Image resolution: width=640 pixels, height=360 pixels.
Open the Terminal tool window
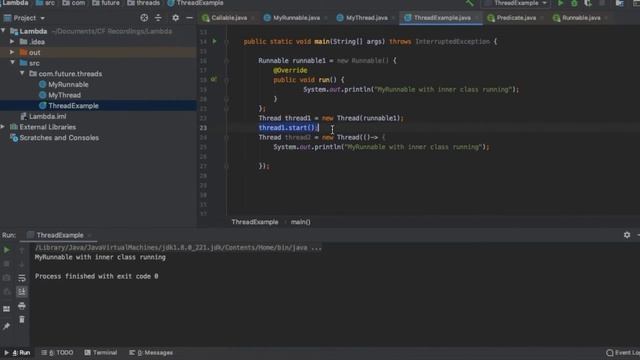click(x=101, y=353)
